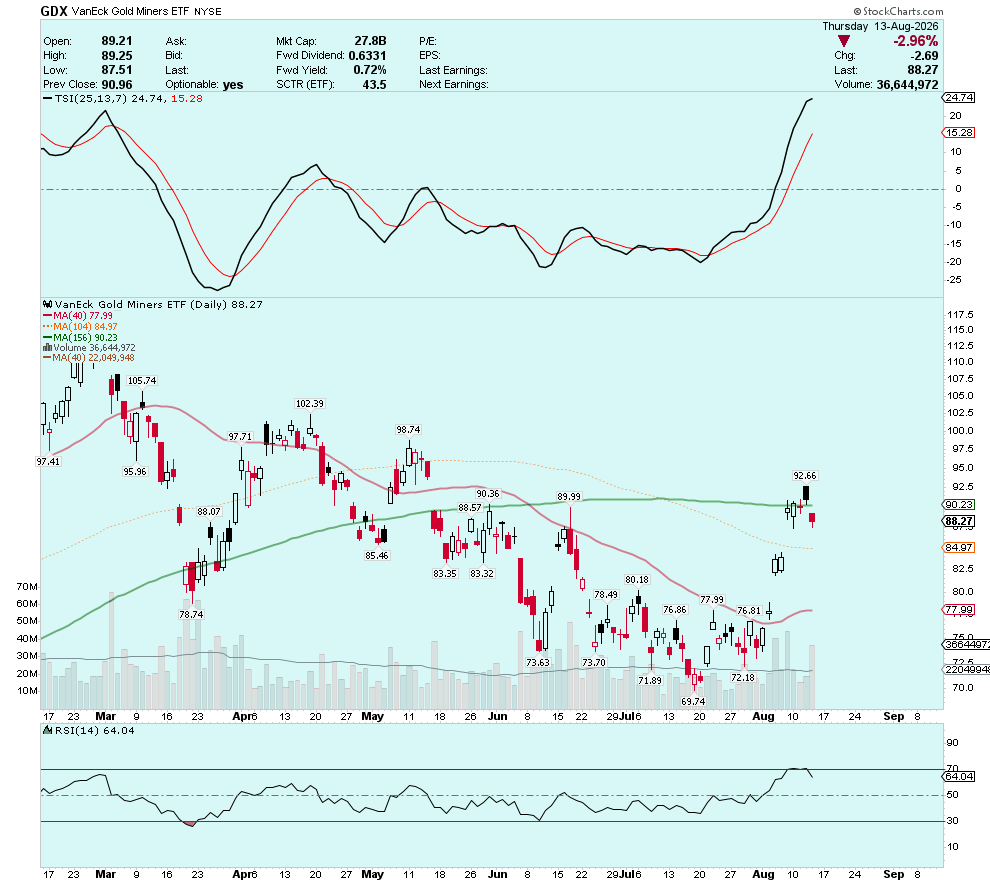The height and width of the screenshot is (883, 990).
Task: Click the TSI axis tag 24.74
Action: tap(958, 98)
